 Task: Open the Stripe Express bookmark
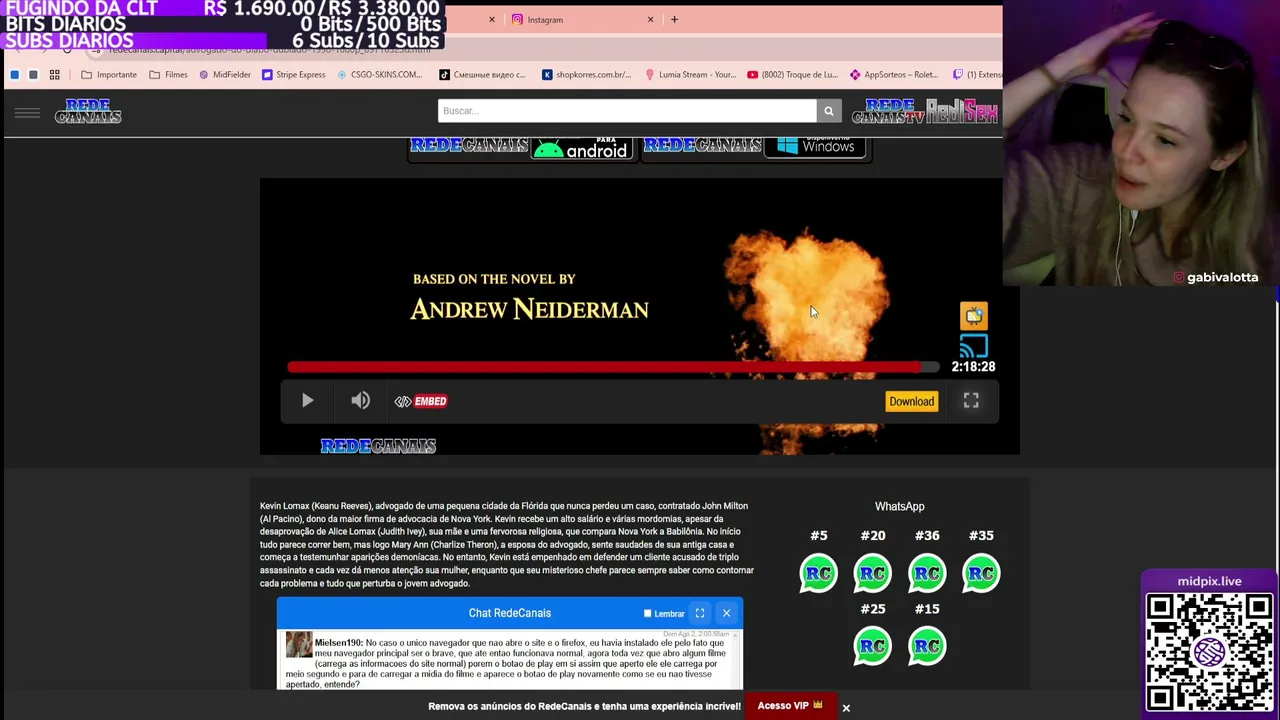294,75
